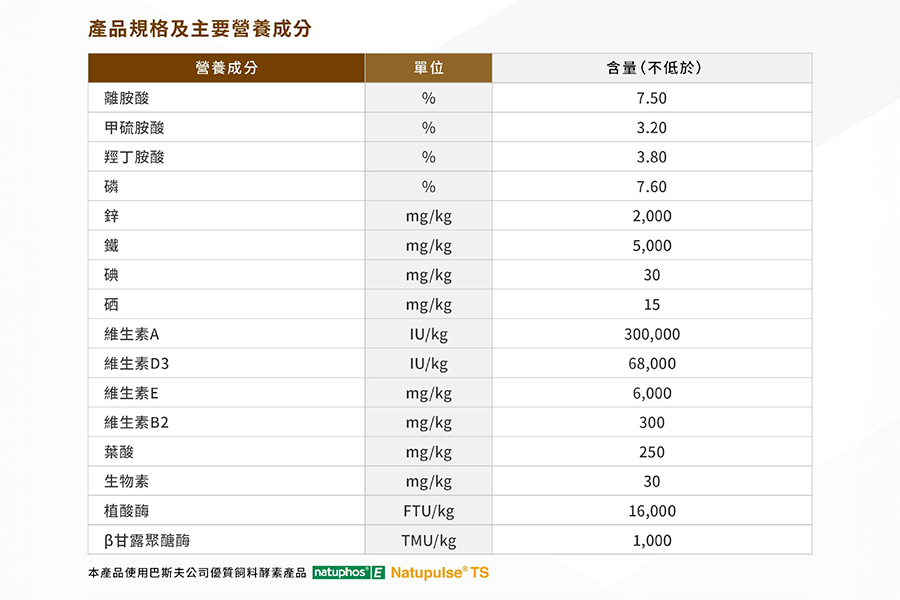Click the Natupulse TS logo
This screenshot has height=600, width=900.
440,573
